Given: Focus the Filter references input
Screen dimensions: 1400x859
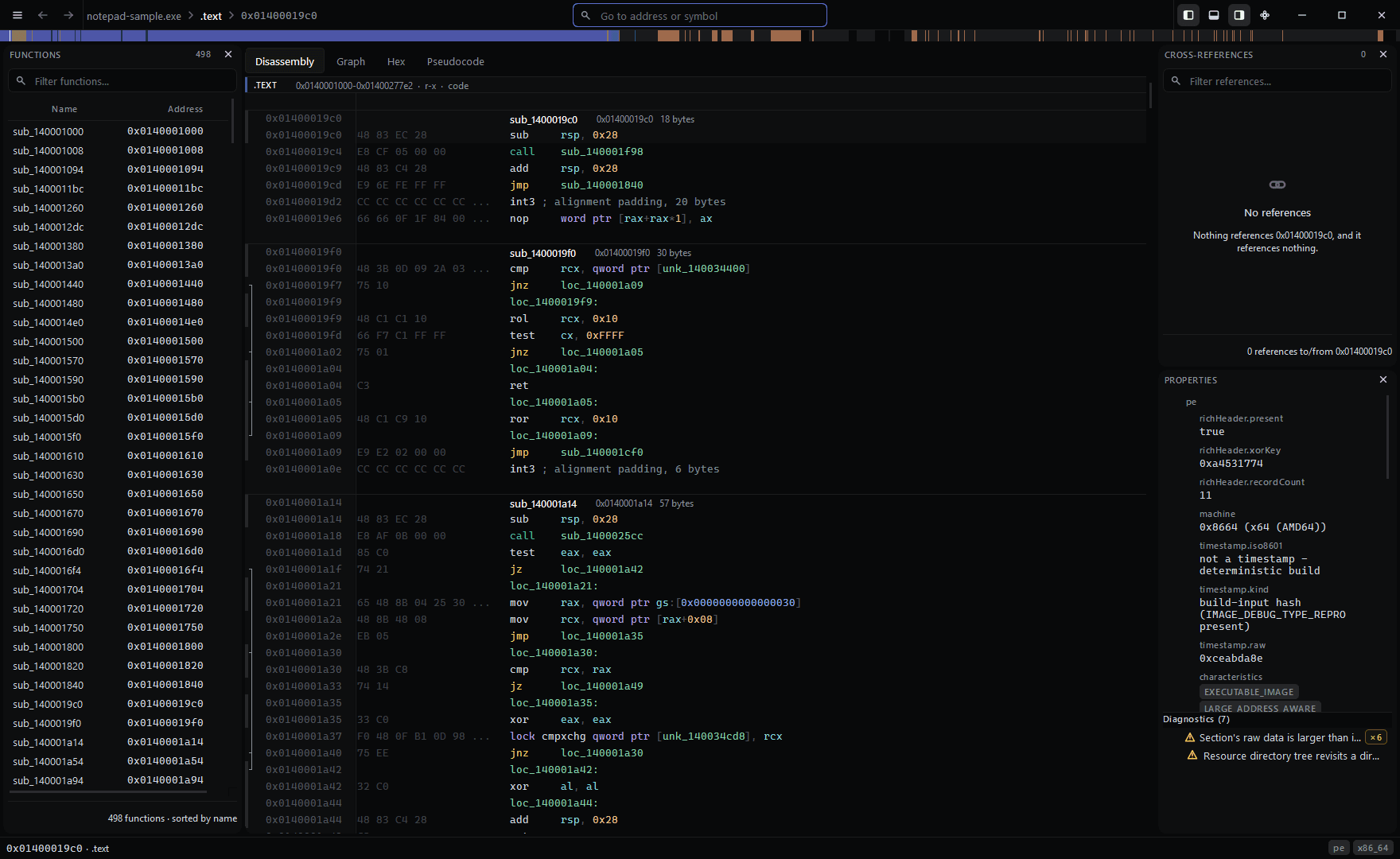Looking at the screenshot, I should coord(1277,81).
